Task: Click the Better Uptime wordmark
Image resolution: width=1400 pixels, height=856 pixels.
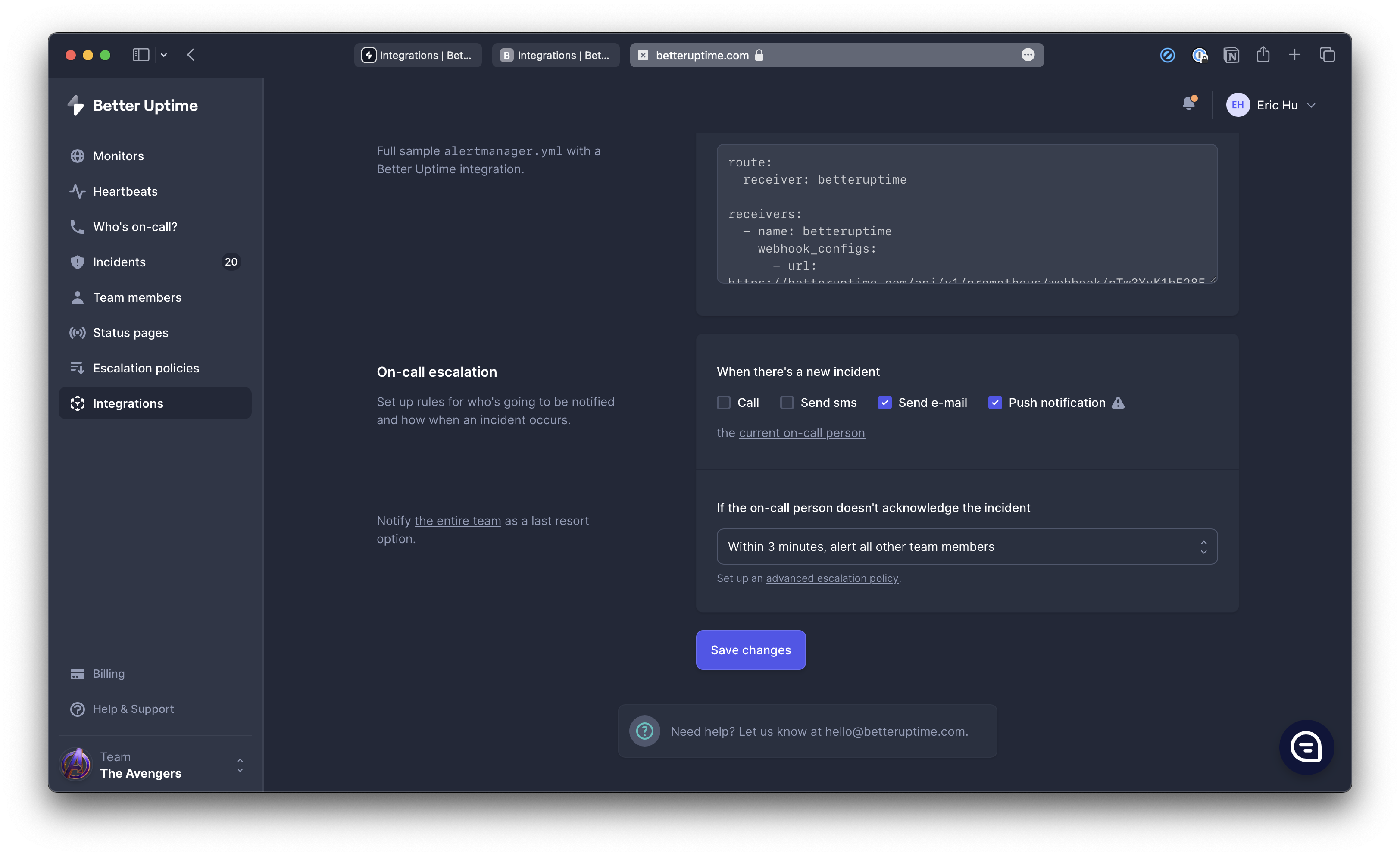Action: coord(145,106)
